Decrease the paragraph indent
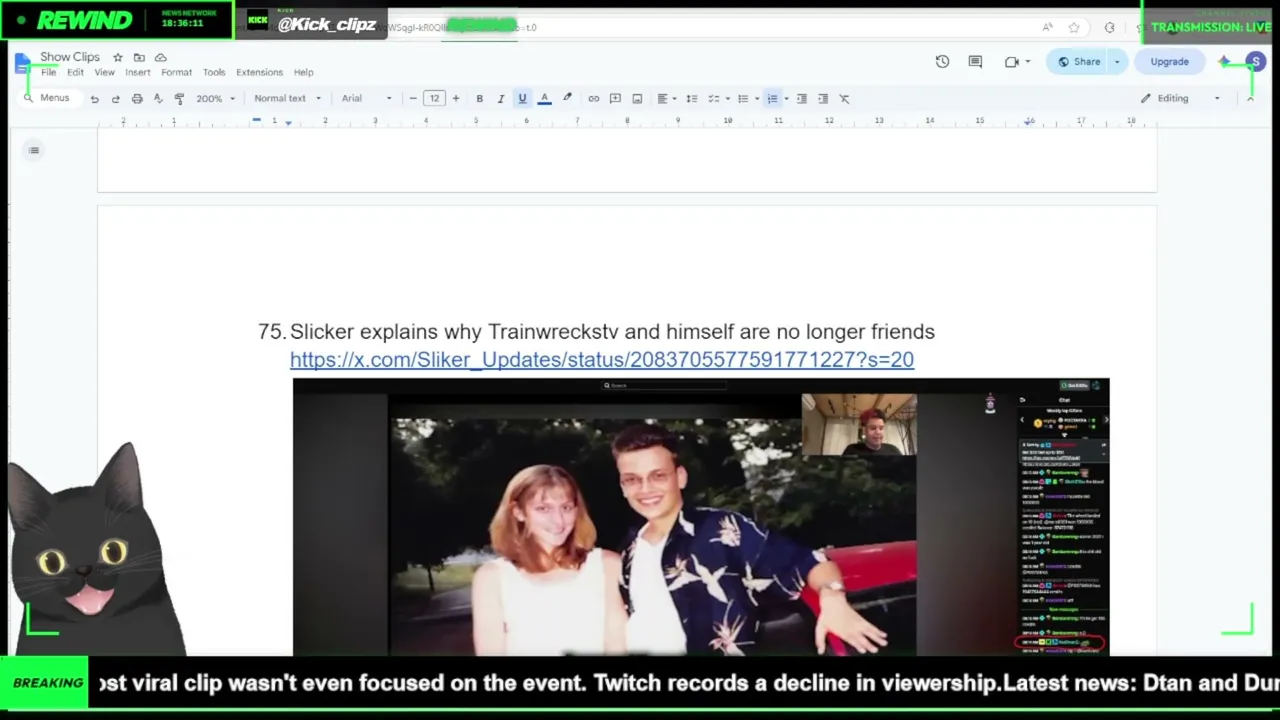This screenshot has height=720, width=1280. (x=801, y=99)
